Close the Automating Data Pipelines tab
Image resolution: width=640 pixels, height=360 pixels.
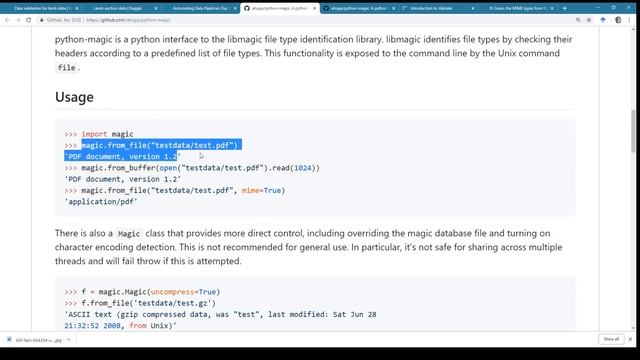235,8
